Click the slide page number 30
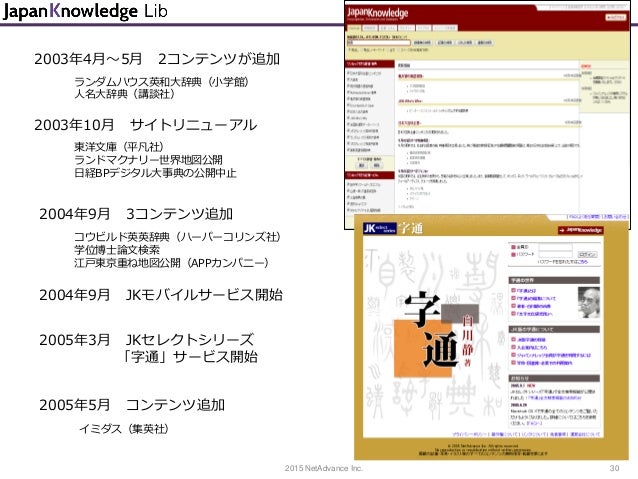 (614, 468)
